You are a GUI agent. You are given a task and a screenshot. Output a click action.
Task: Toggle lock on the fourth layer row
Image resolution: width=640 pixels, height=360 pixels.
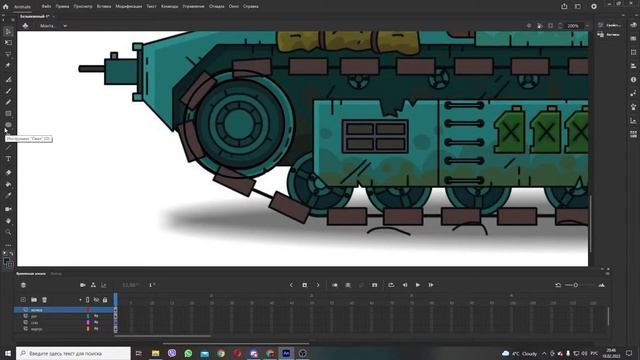tap(96, 328)
